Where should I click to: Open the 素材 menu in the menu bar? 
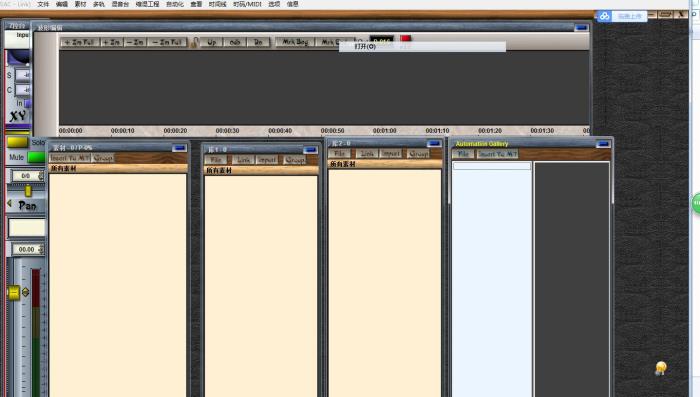tap(80, 4)
